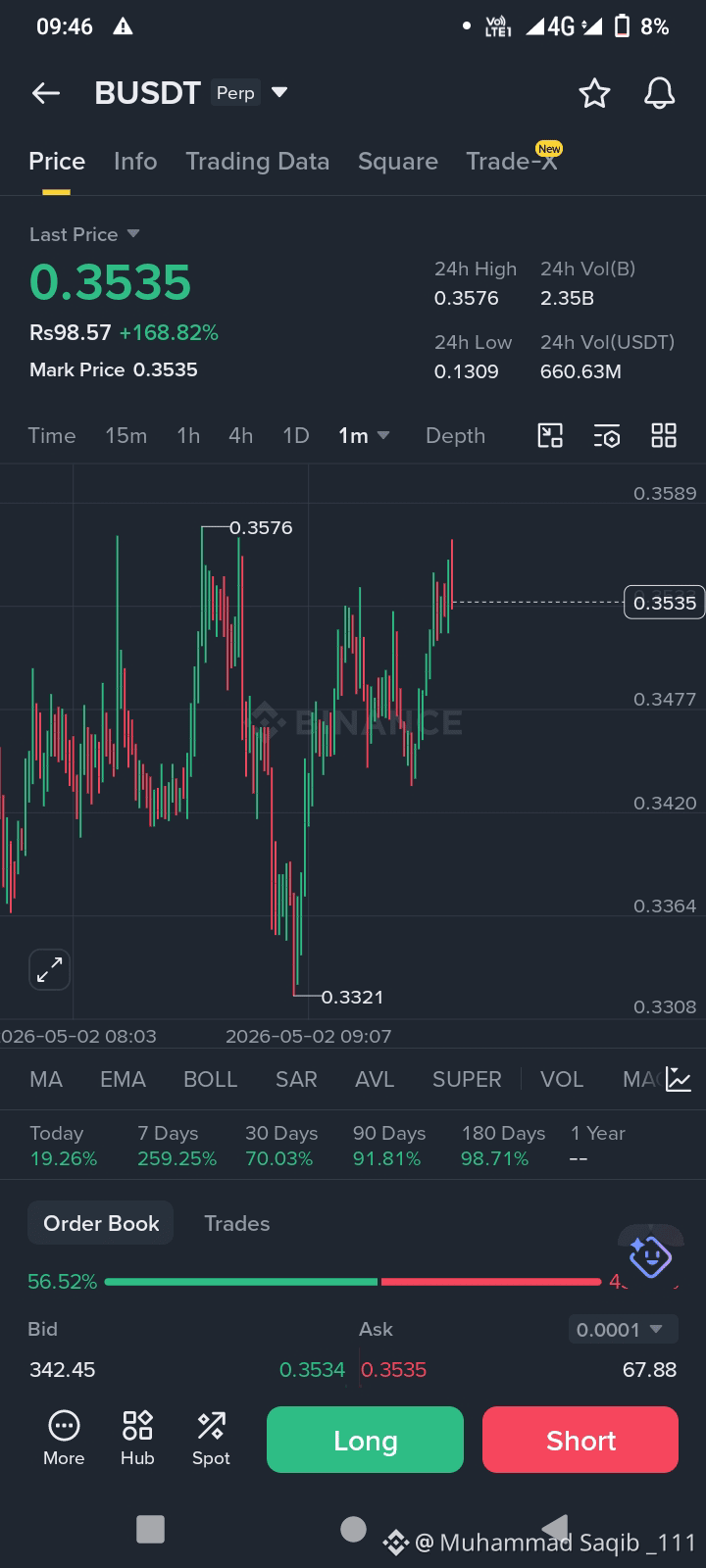Expand chart to fullscreen

[x=49, y=969]
